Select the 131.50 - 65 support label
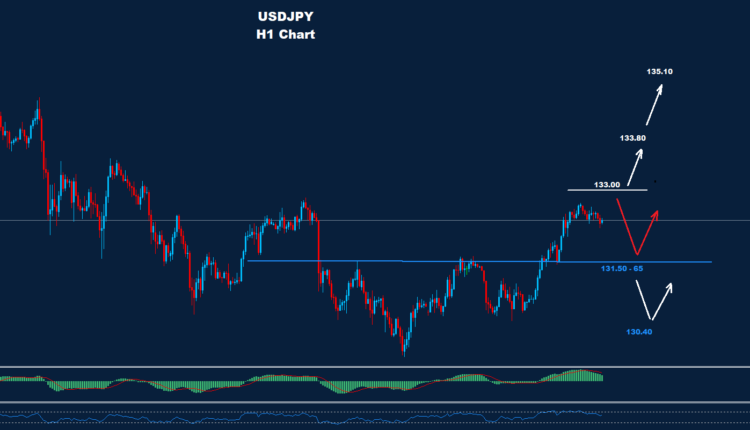Image resolution: width=750 pixels, height=430 pixels. [x=622, y=269]
